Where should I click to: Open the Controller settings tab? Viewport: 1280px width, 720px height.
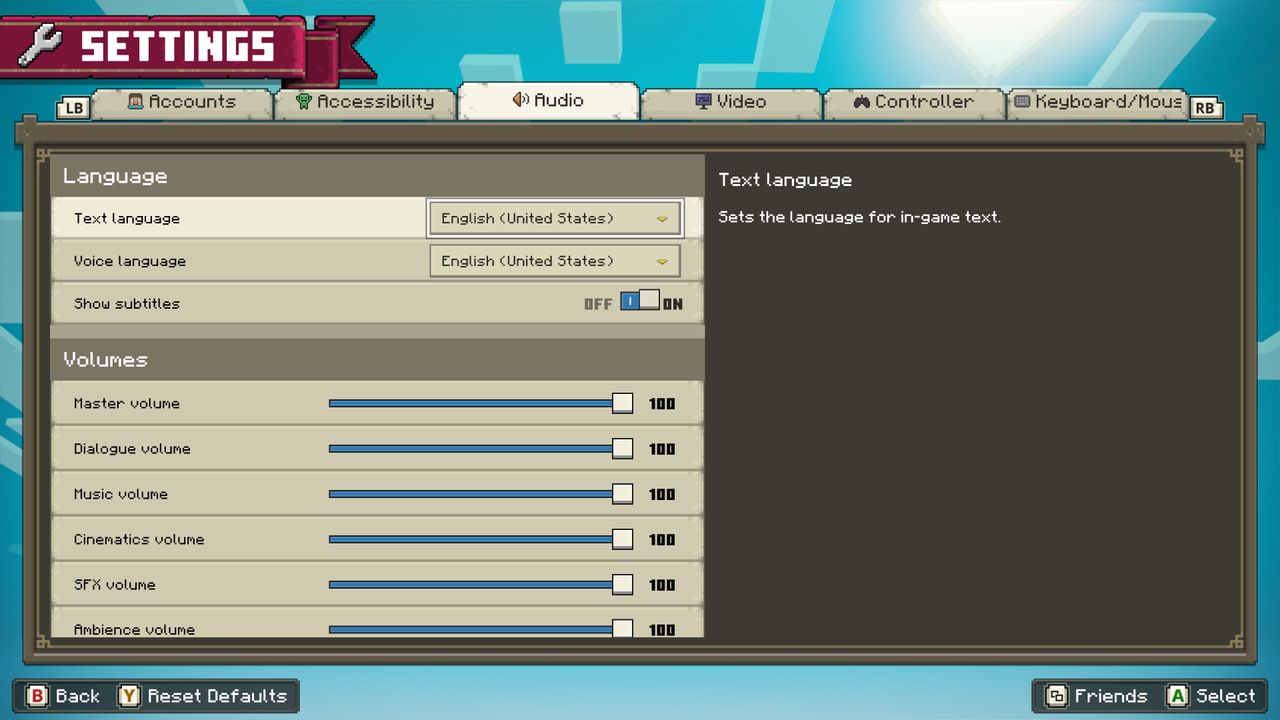913,103
